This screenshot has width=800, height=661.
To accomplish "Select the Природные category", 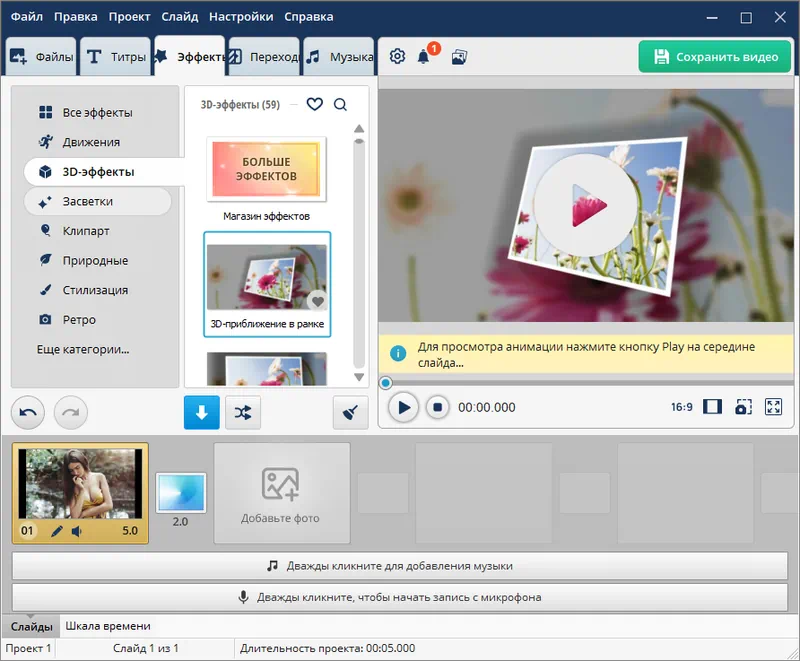I will point(97,261).
